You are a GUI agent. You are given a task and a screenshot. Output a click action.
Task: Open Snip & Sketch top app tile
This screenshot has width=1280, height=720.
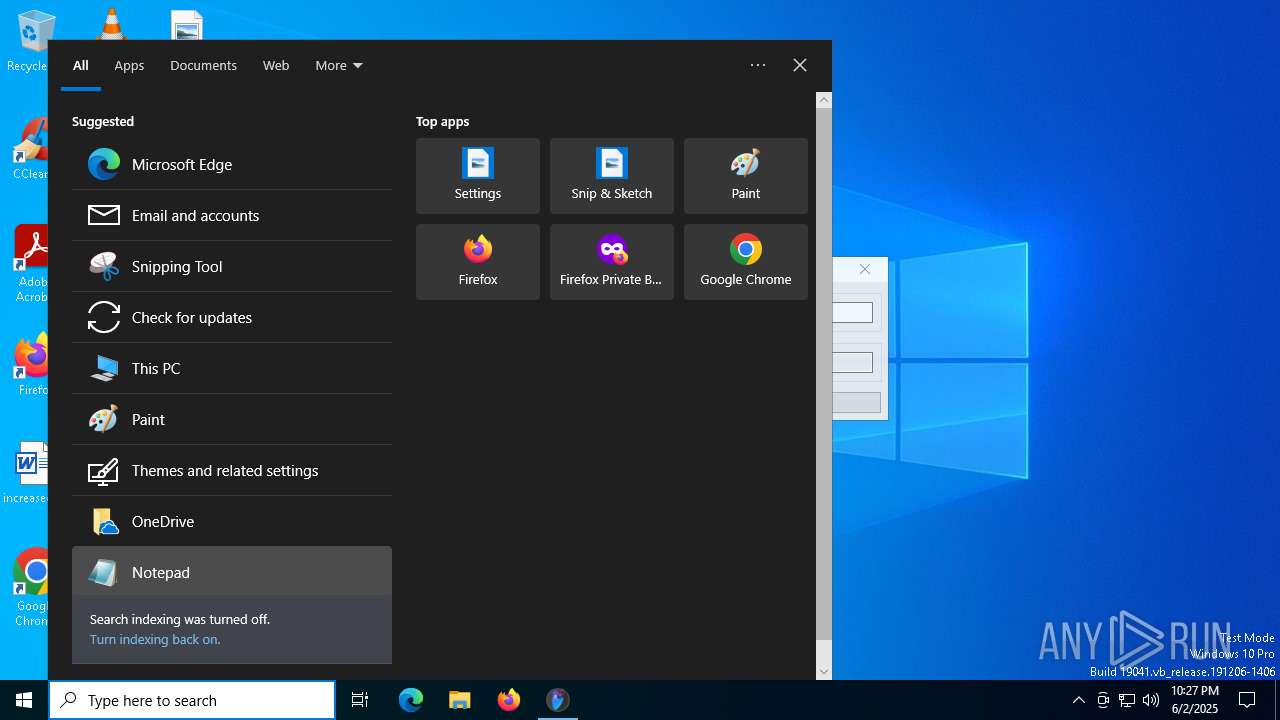pyautogui.click(x=612, y=176)
